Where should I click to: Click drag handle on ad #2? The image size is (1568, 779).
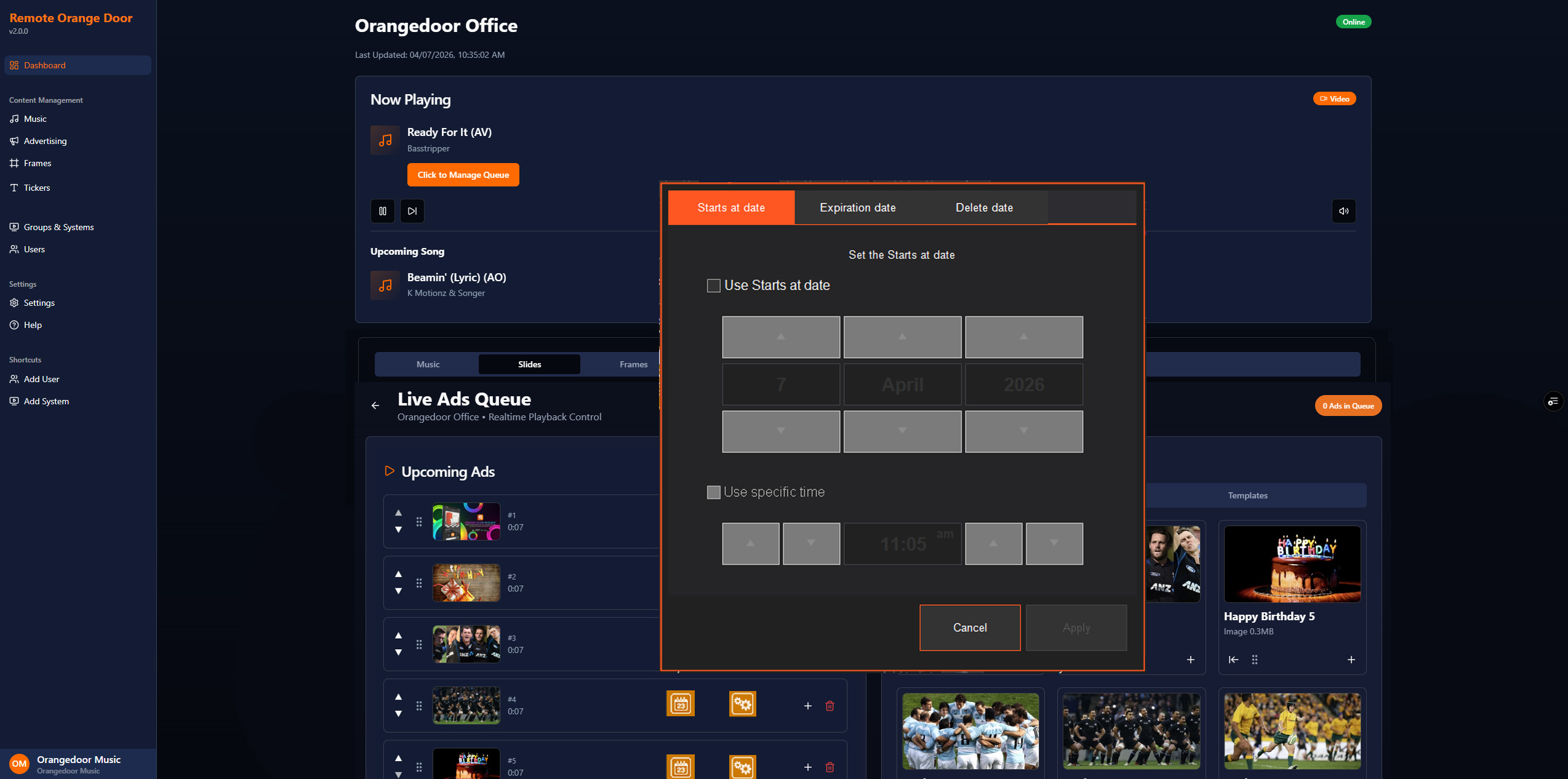pos(419,583)
